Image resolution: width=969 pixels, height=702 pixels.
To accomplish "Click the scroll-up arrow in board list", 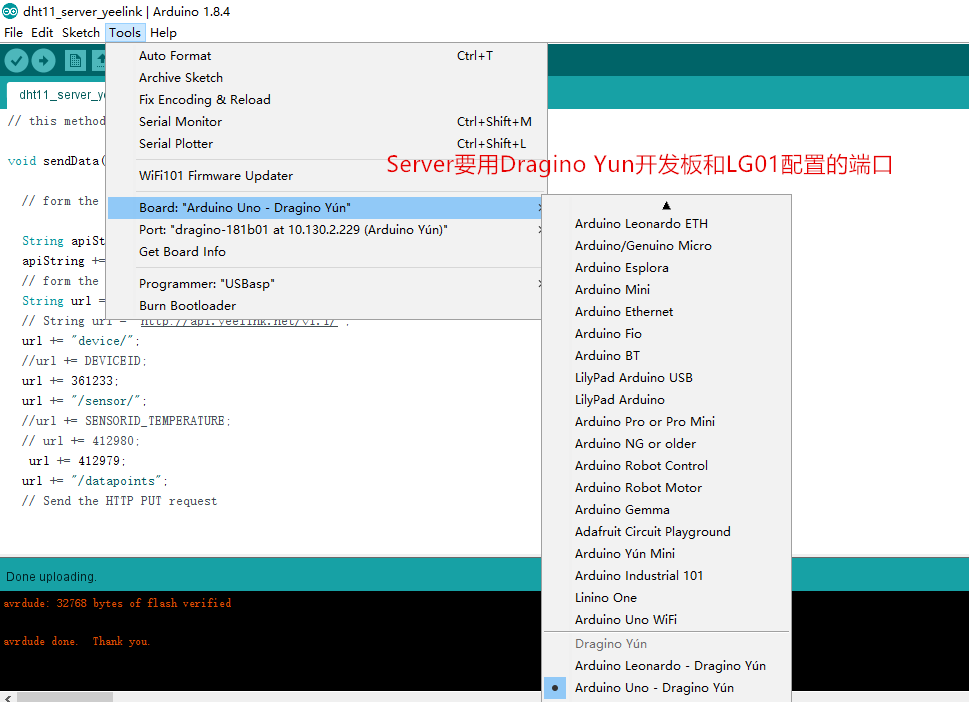I will point(666,205).
